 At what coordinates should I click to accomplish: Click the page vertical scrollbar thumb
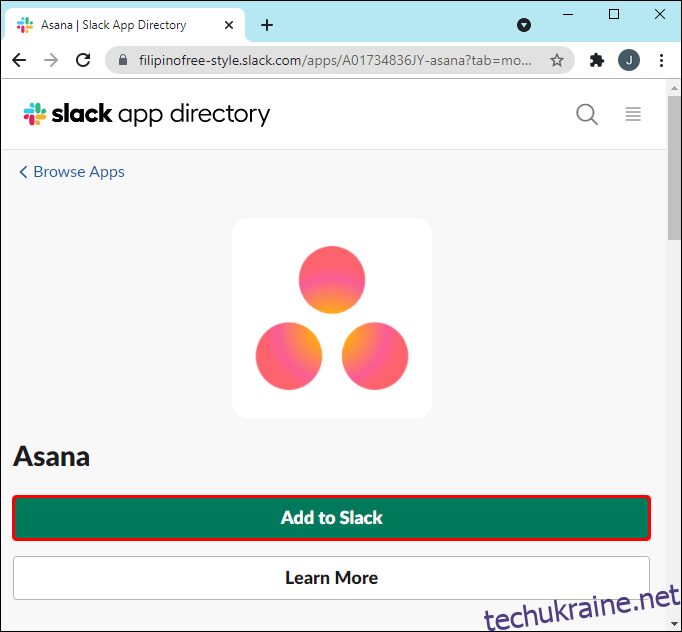674,167
